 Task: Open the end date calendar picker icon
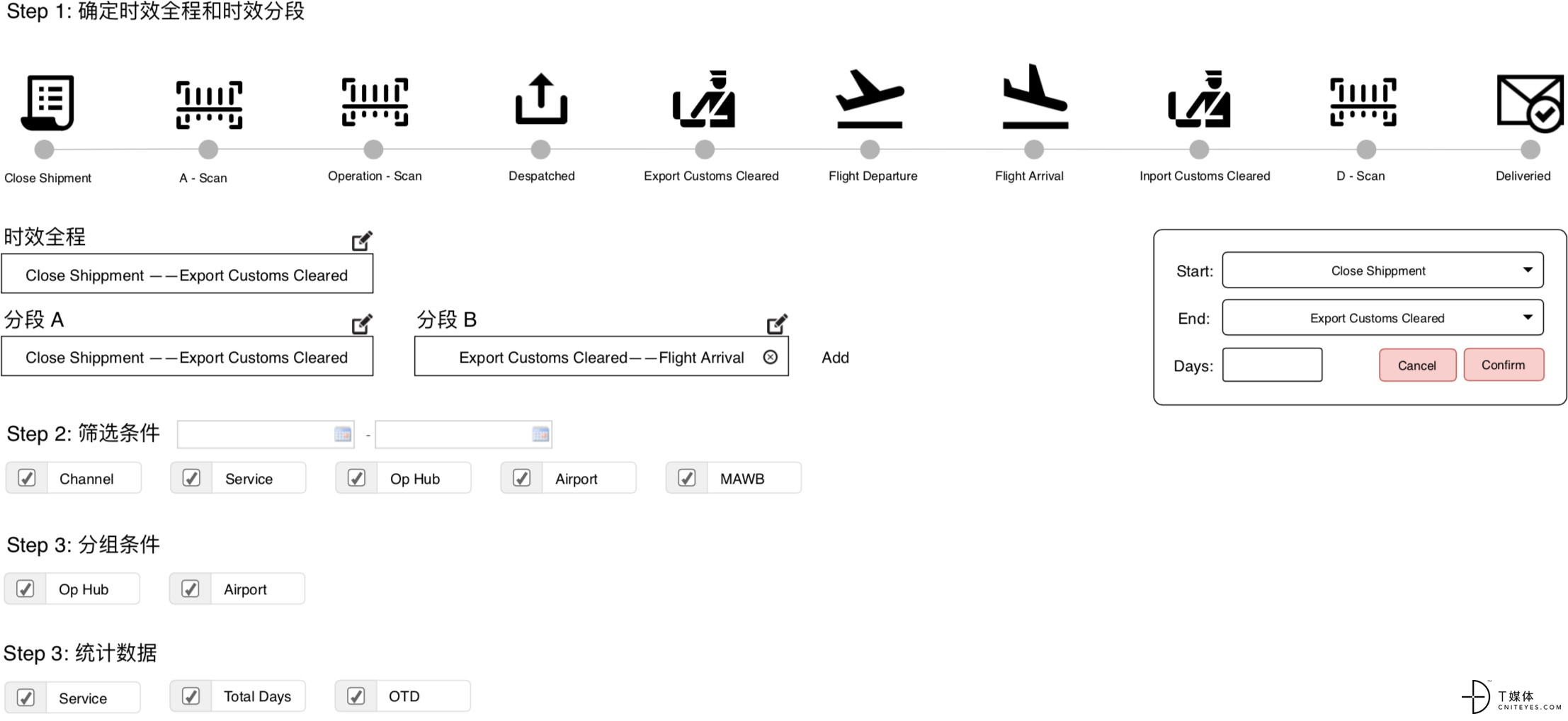pyautogui.click(x=540, y=434)
